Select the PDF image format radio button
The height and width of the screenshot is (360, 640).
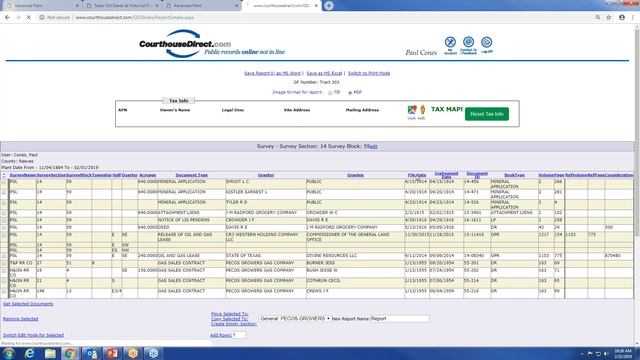pyautogui.click(x=350, y=93)
